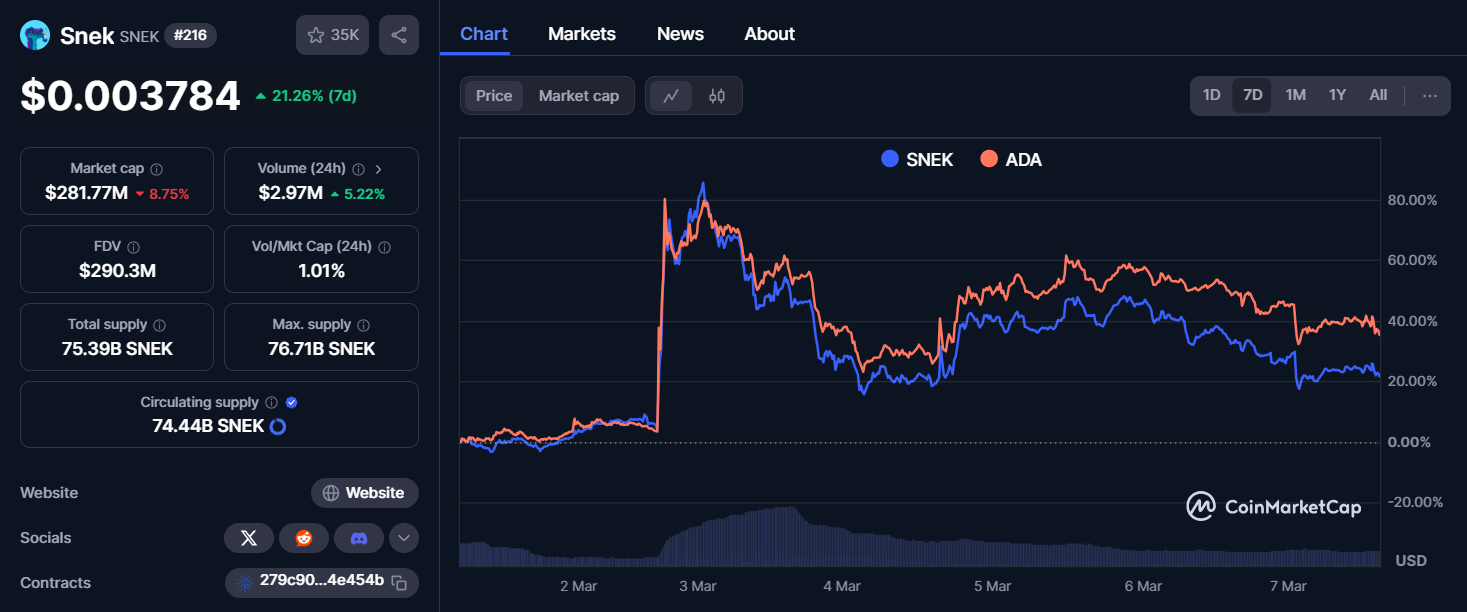The image size is (1467, 612).
Task: Open the chart more options ellipsis
Action: pyautogui.click(x=1430, y=96)
